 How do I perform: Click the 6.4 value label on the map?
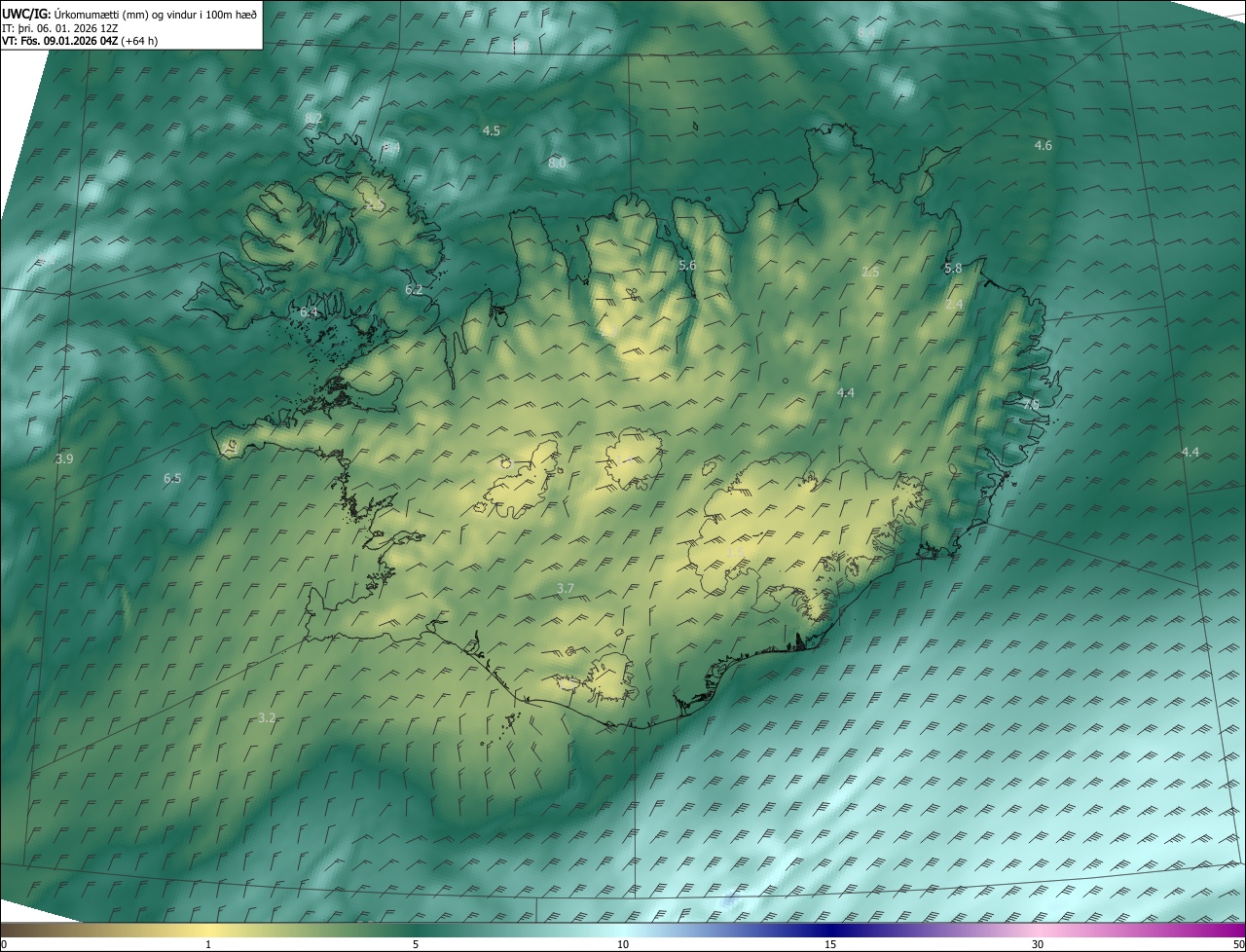309,311
